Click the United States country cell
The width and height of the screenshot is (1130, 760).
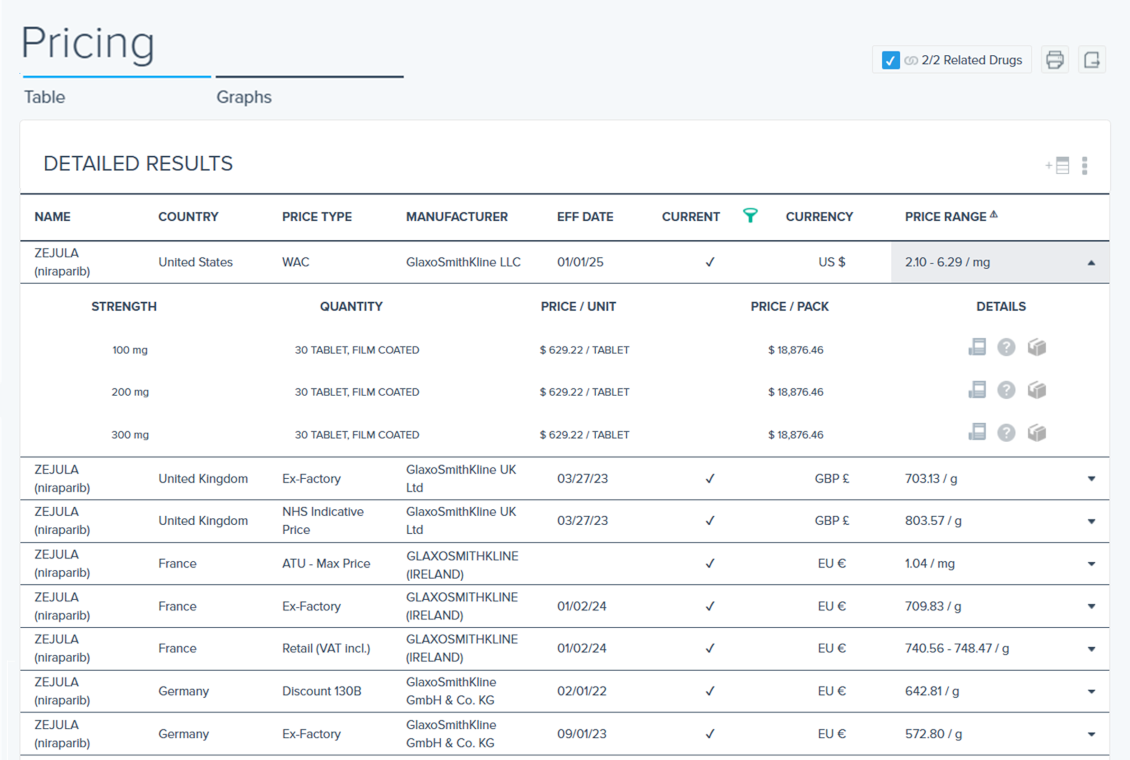[195, 262]
